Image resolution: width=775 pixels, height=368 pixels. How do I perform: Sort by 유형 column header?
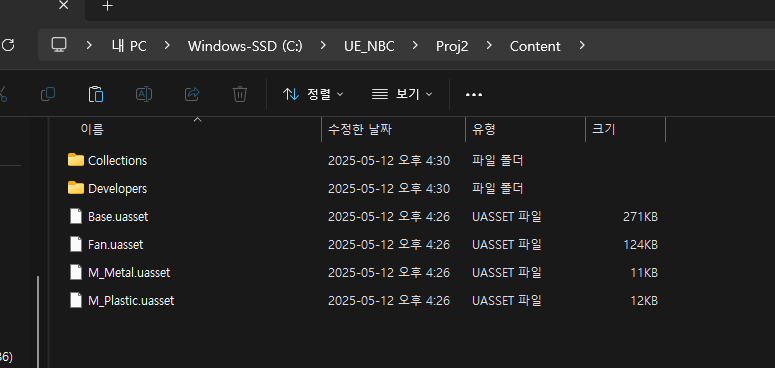484,129
